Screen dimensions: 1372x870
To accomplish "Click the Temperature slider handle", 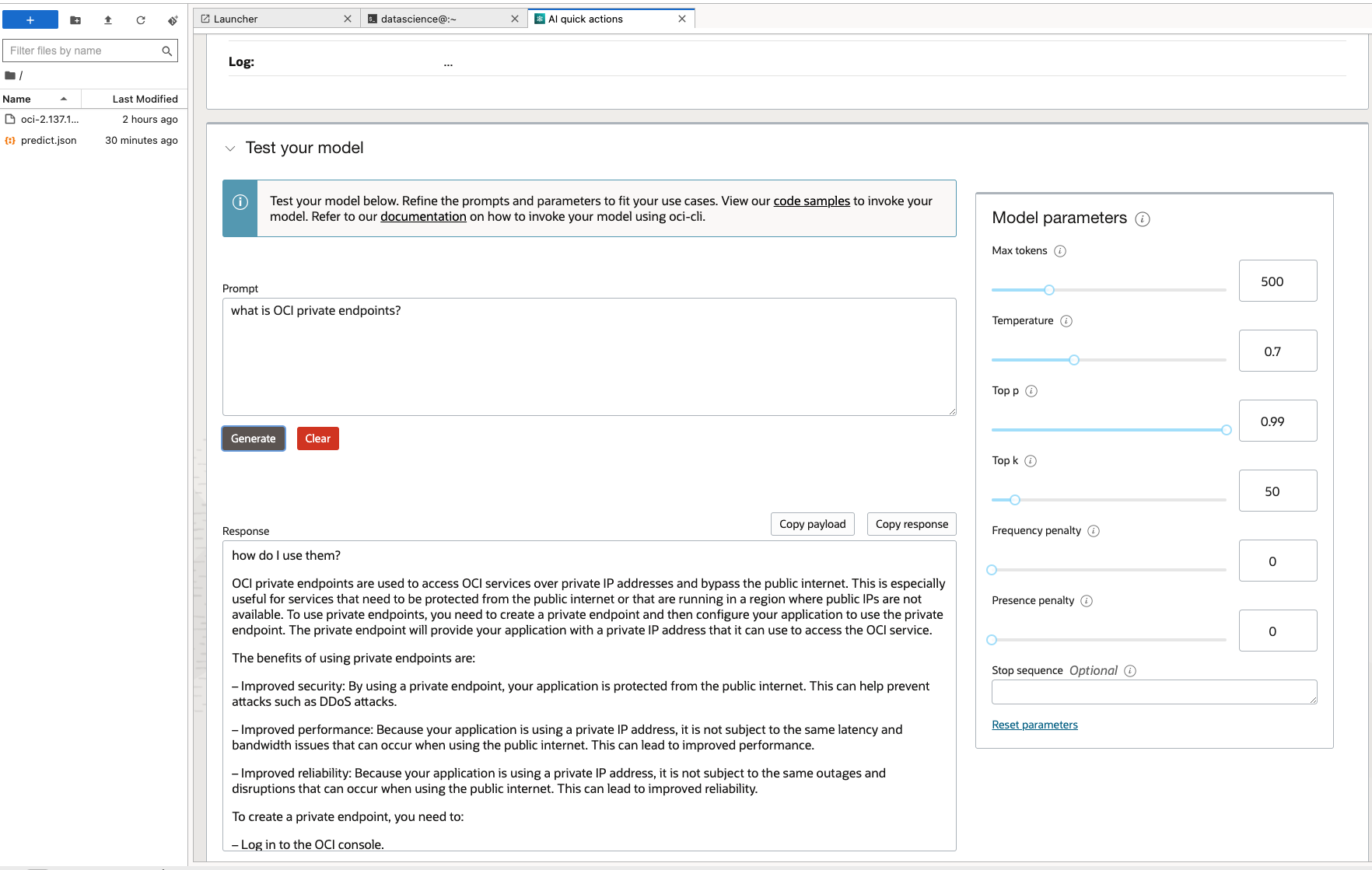I will coord(1074,360).
